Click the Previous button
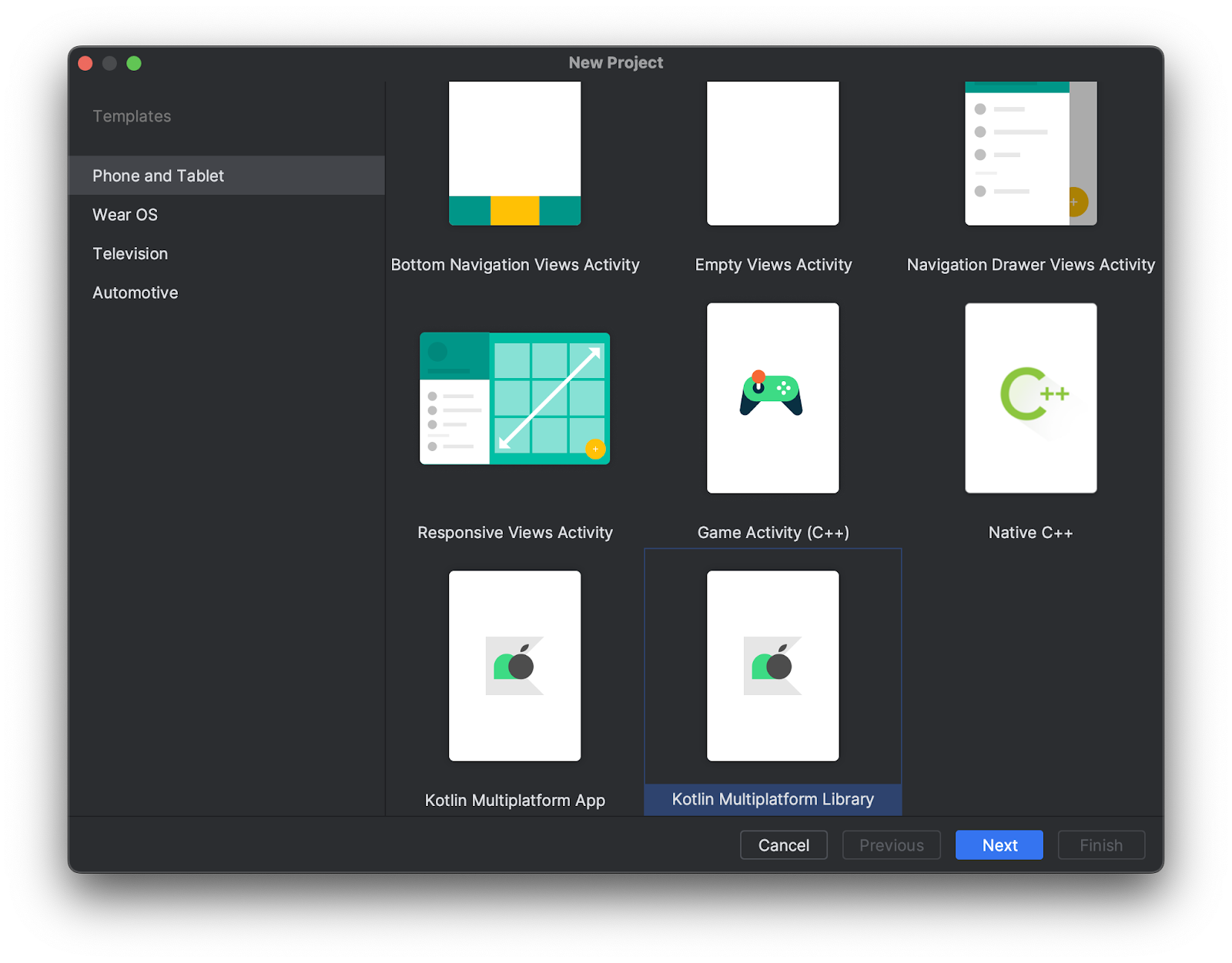Viewport: 1232px width, 963px height. pos(892,844)
